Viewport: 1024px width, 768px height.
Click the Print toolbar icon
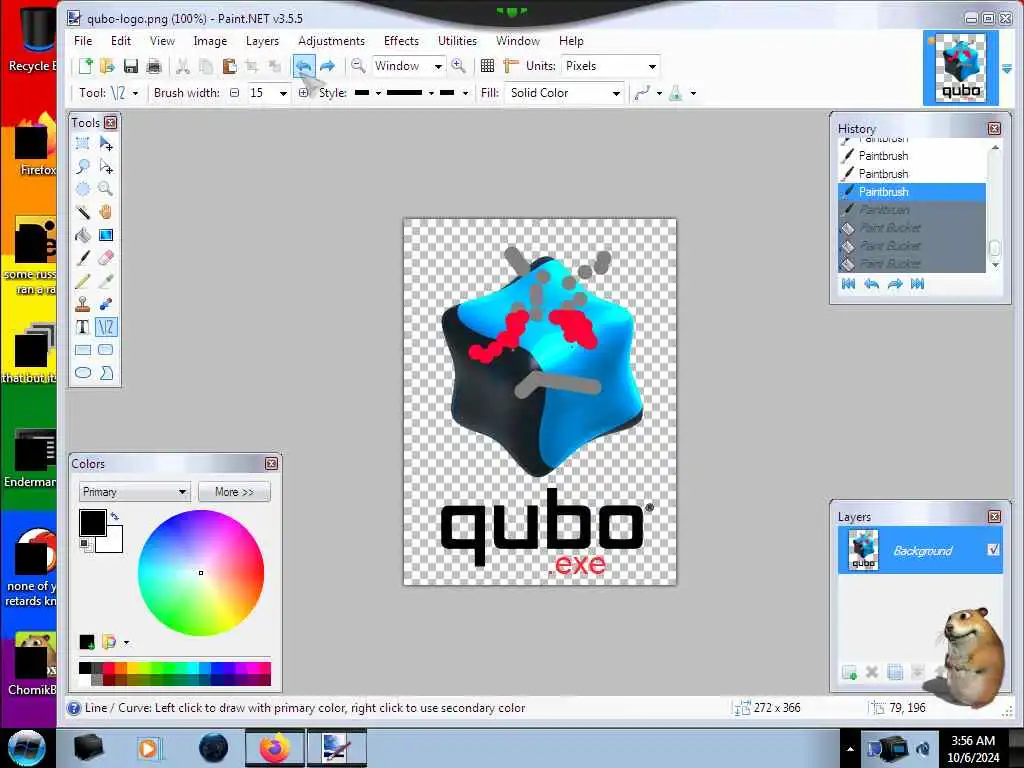[x=153, y=65]
